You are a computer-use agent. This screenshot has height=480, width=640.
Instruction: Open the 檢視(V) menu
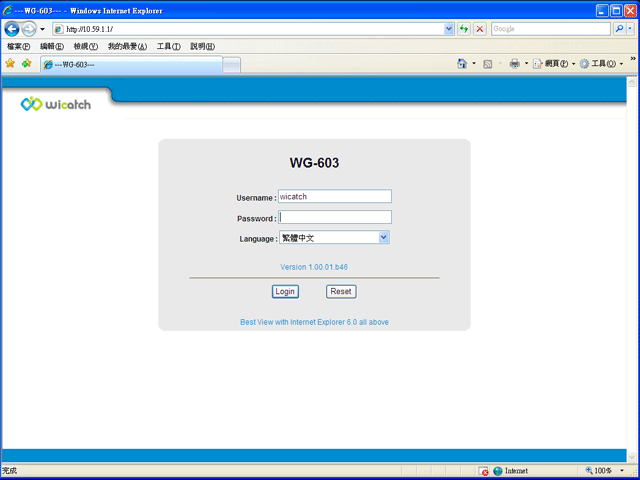[86, 47]
